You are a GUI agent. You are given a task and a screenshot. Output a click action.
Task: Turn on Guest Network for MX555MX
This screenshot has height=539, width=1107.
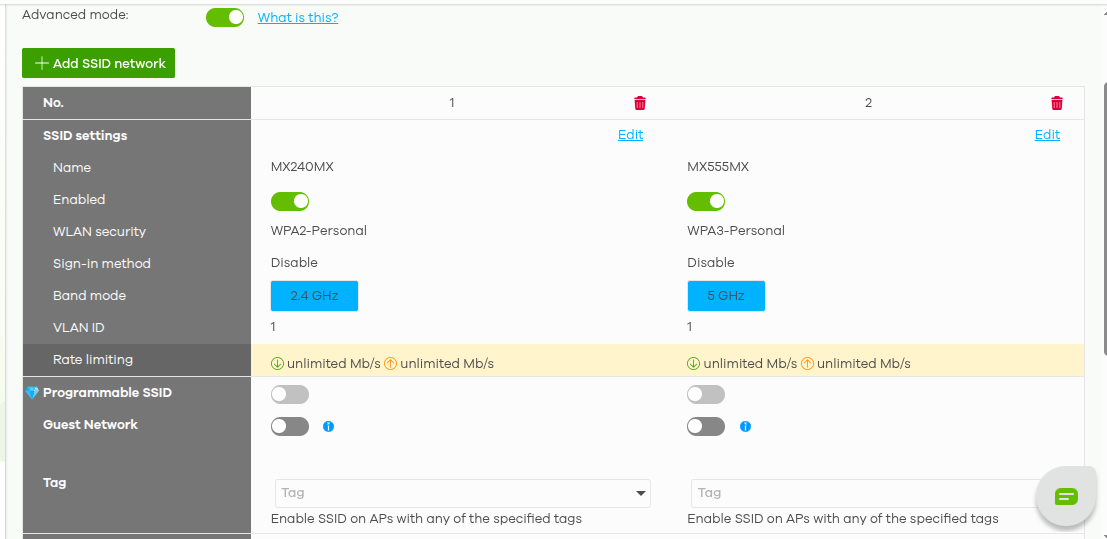point(706,427)
